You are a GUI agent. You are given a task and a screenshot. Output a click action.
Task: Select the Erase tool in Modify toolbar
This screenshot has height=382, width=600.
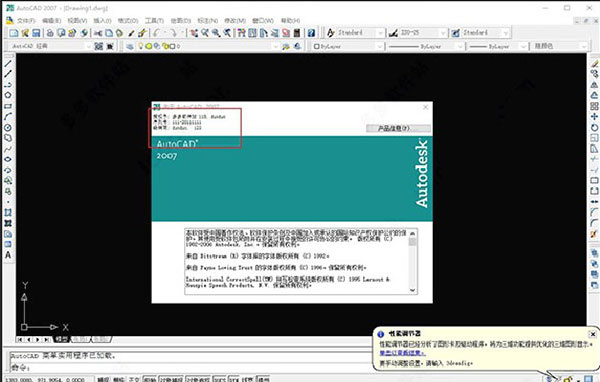[x=594, y=64]
